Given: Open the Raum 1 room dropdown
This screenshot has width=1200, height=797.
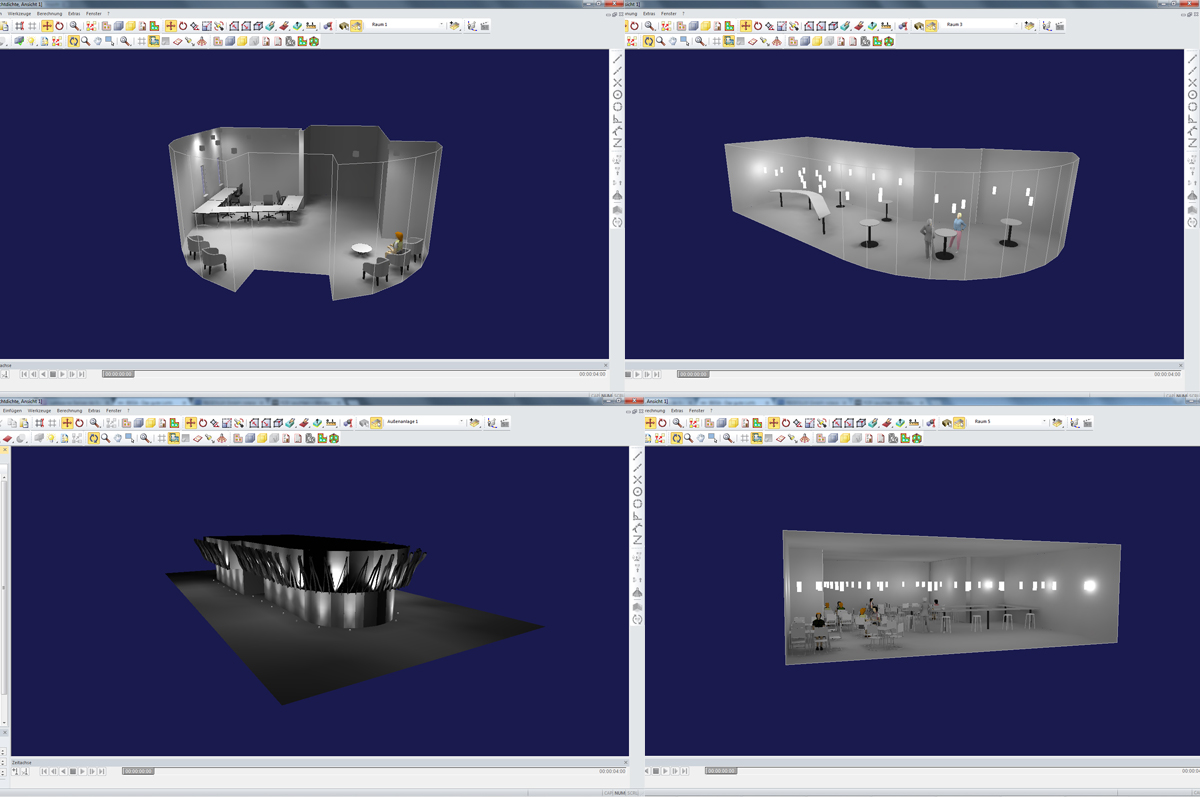Looking at the screenshot, I should [x=441, y=25].
